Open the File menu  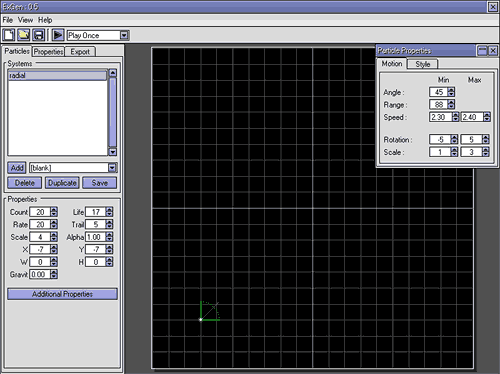(8, 20)
